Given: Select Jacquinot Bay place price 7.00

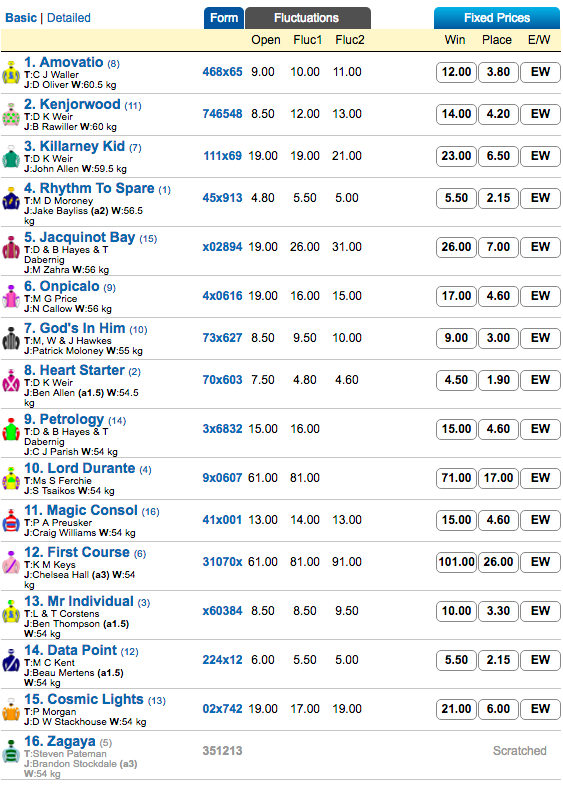Looking at the screenshot, I should click(x=498, y=247).
